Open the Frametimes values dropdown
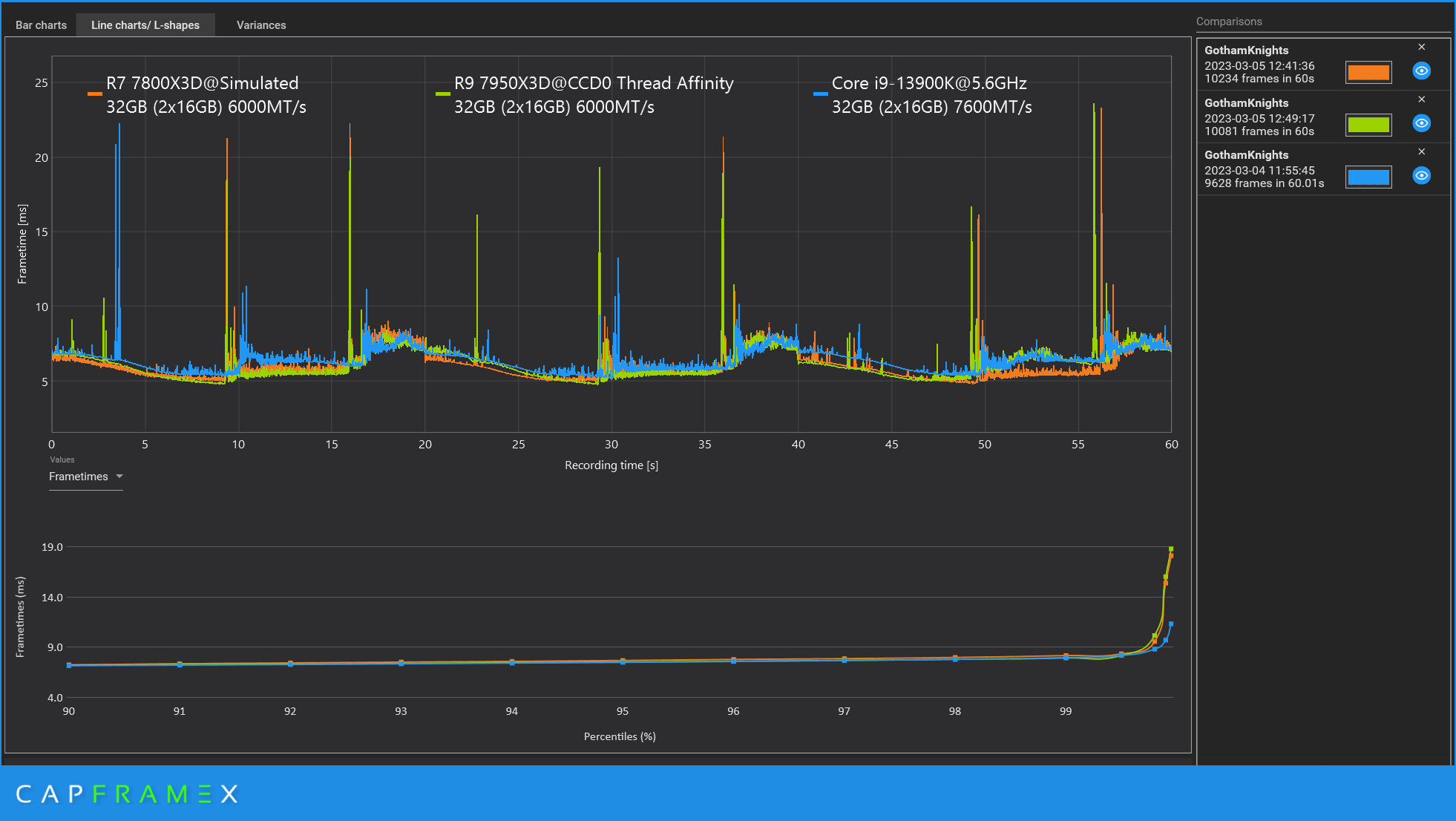Image resolution: width=1456 pixels, height=821 pixels. (x=85, y=477)
